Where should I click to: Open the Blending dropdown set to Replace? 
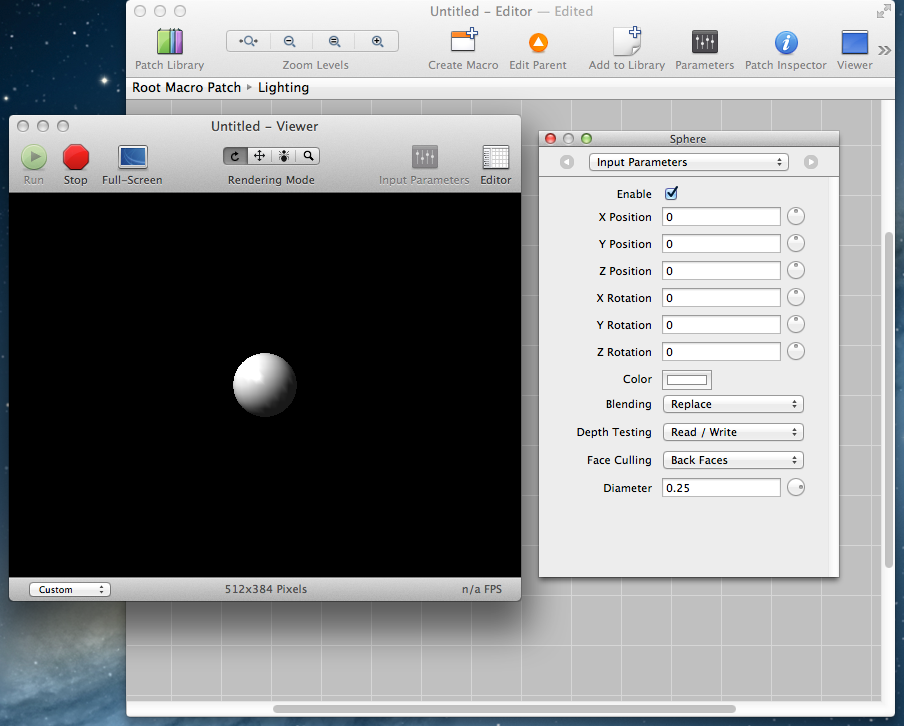[733, 405]
